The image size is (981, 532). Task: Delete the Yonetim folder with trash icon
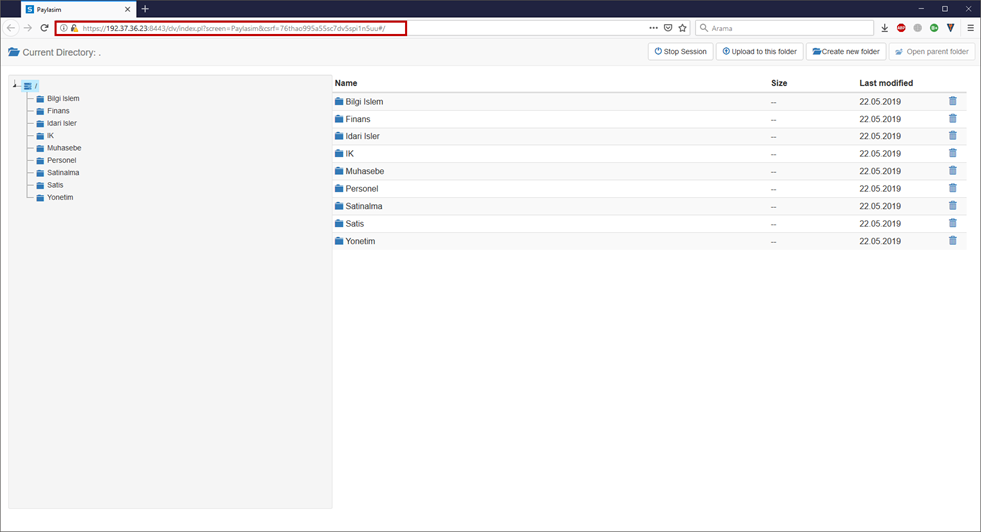click(x=952, y=240)
